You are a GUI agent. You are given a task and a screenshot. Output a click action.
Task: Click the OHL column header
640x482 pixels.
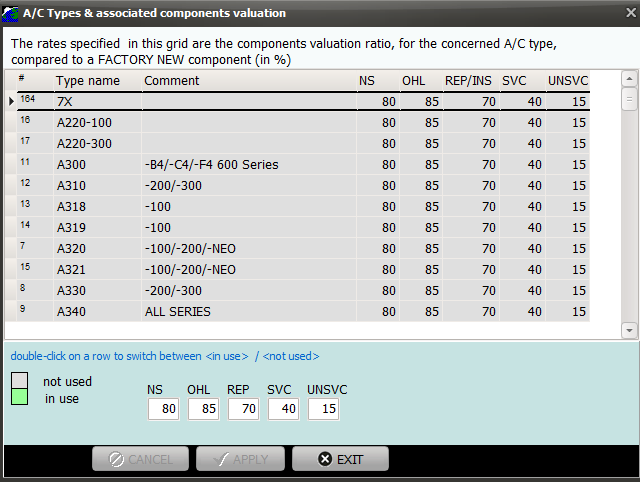pos(421,80)
